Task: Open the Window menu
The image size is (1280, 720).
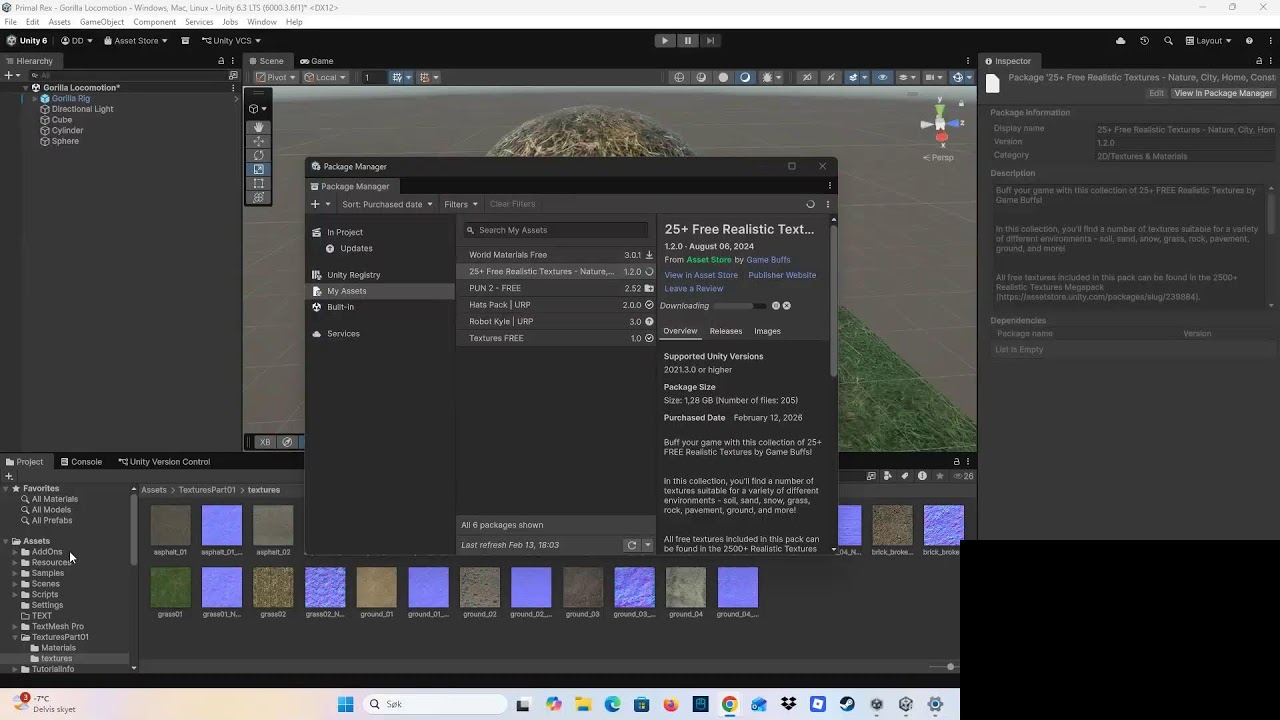Action: [x=261, y=22]
